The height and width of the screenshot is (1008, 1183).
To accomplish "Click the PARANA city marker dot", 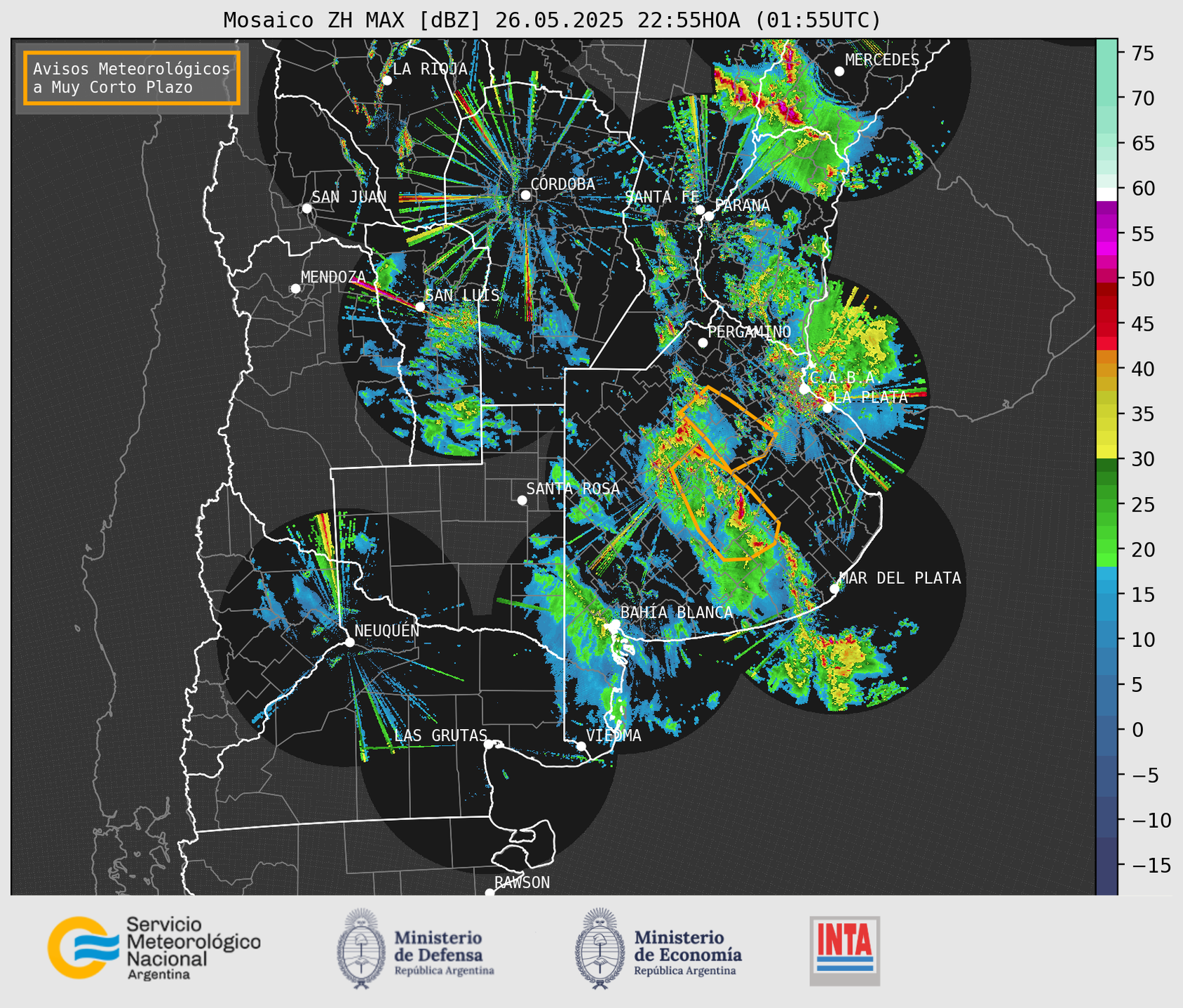I will (x=709, y=216).
